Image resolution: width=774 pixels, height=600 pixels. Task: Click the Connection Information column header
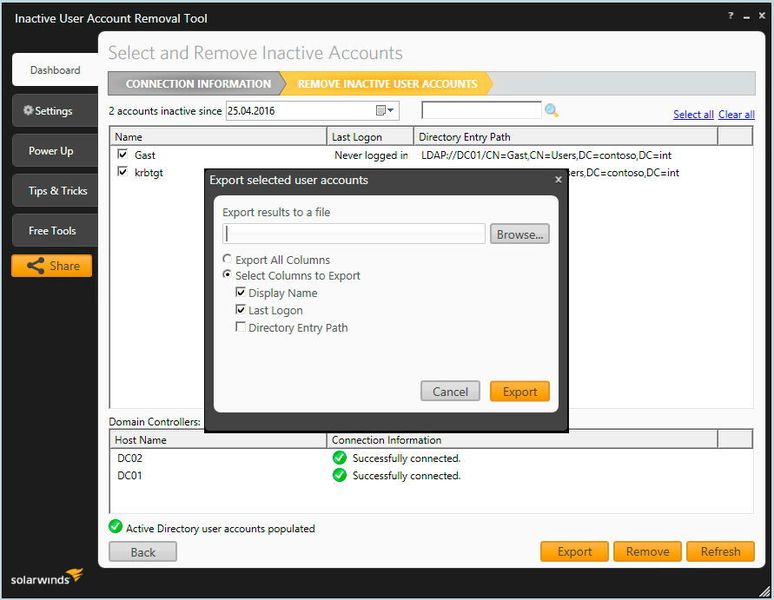coord(522,440)
